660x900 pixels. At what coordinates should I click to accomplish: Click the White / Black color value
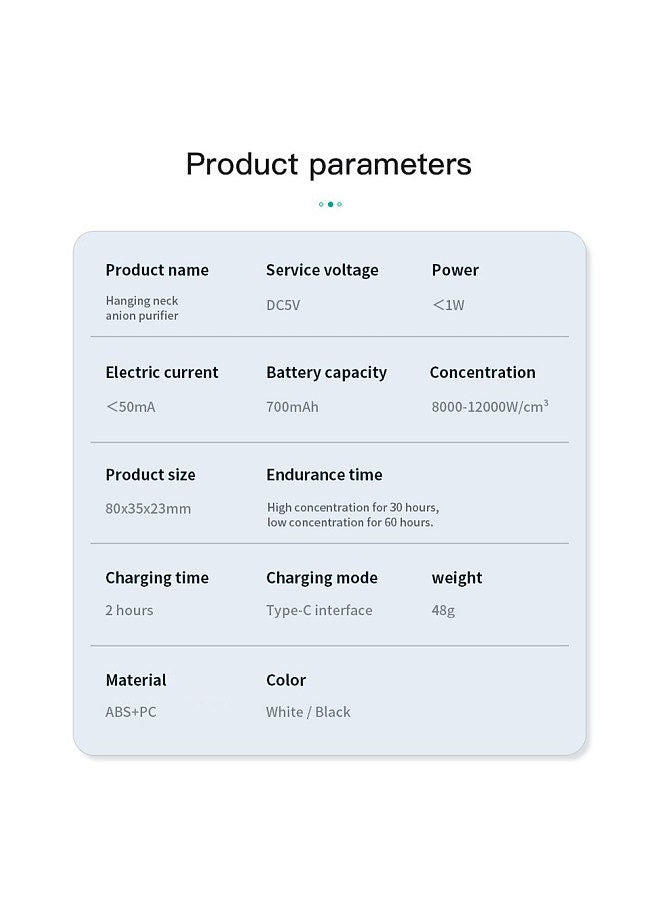(308, 712)
